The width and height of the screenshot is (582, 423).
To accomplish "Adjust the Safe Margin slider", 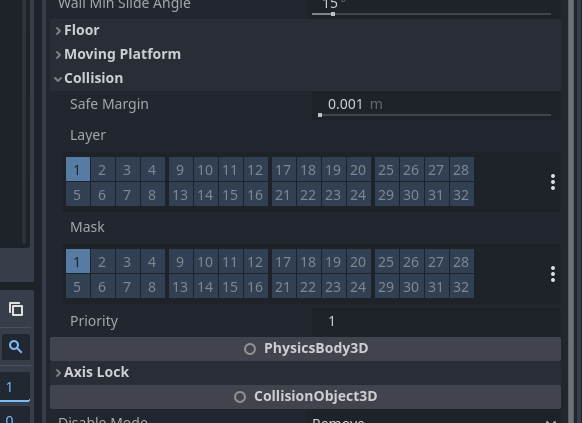I will (434, 115).
